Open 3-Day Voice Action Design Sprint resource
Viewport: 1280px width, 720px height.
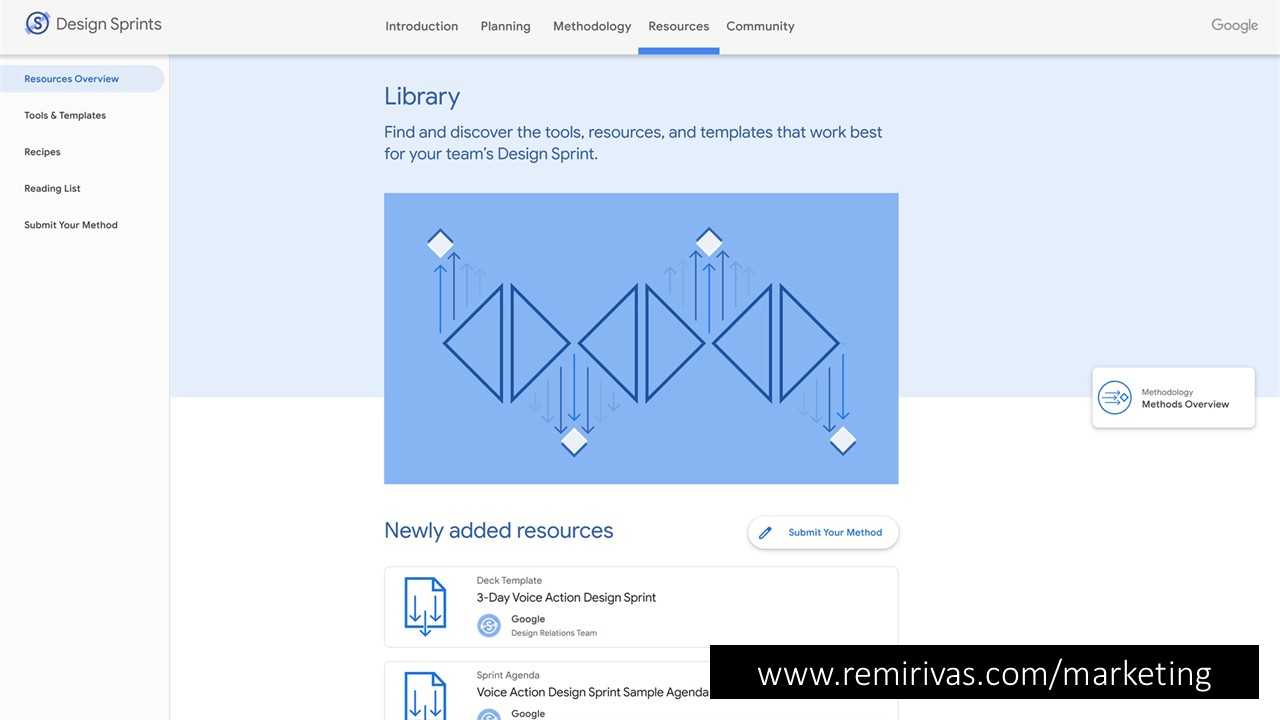(x=641, y=607)
